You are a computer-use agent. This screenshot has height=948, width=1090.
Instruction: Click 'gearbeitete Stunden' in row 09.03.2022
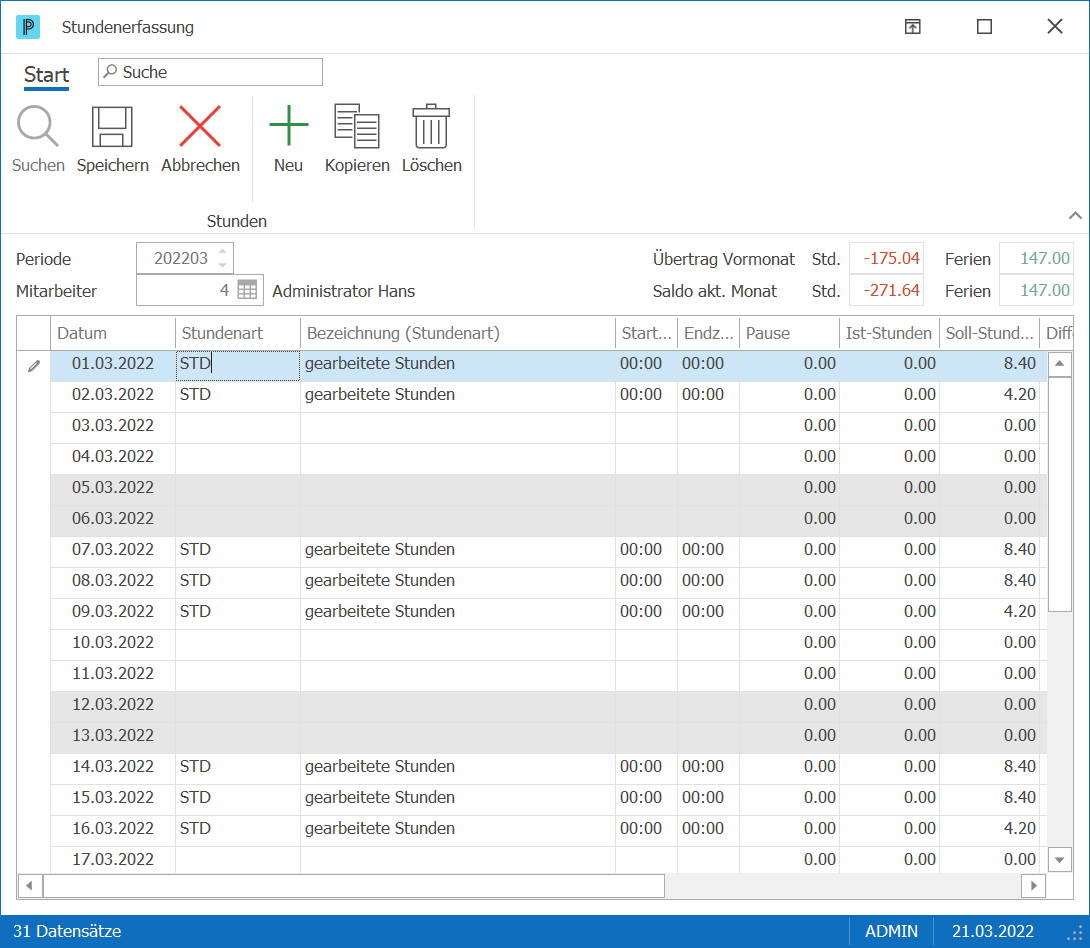[x=380, y=612]
